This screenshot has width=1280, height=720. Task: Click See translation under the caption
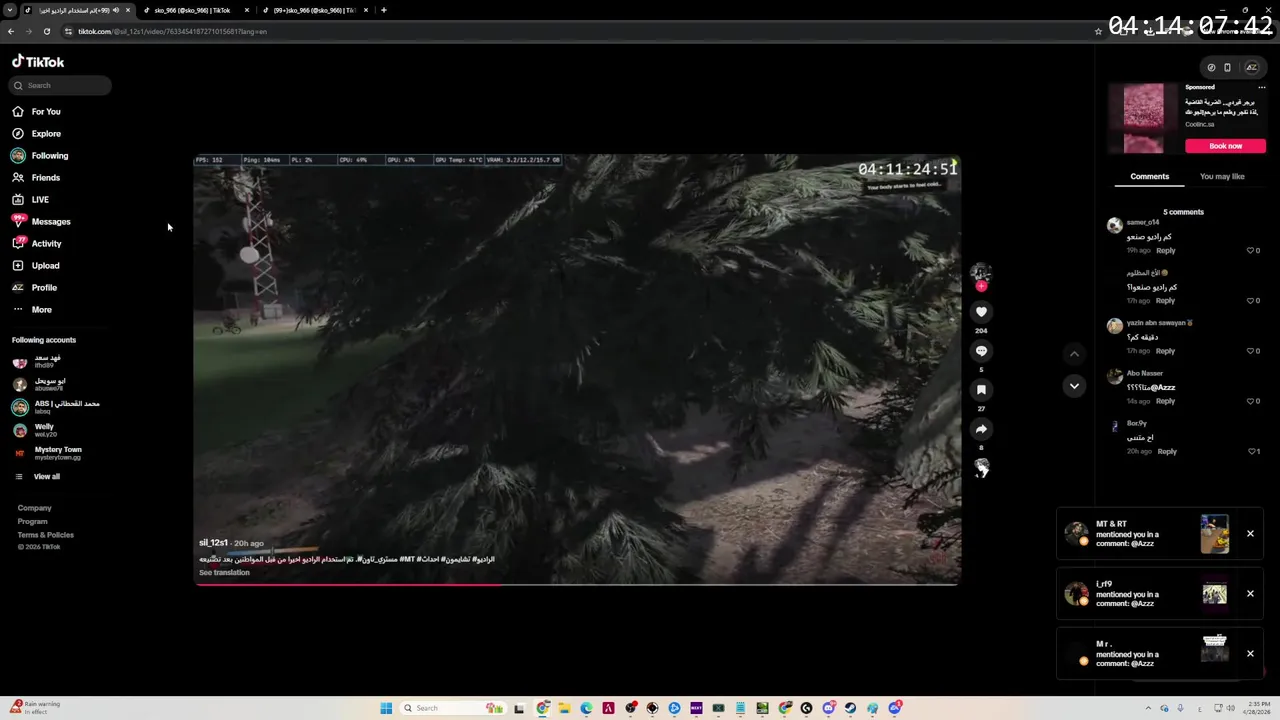pos(224,573)
